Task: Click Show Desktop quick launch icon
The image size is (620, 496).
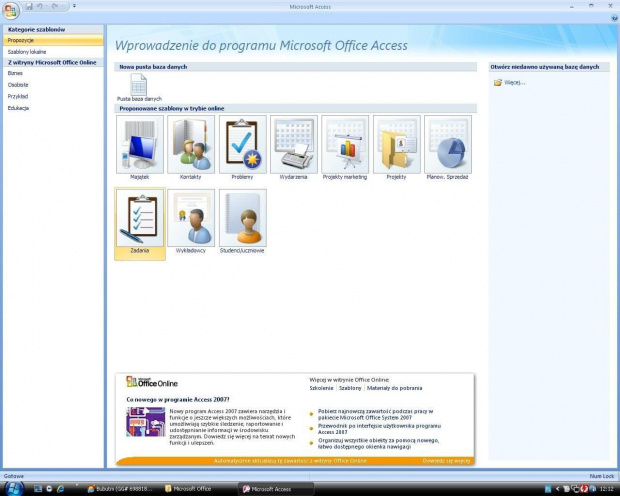Action: pos(38,489)
